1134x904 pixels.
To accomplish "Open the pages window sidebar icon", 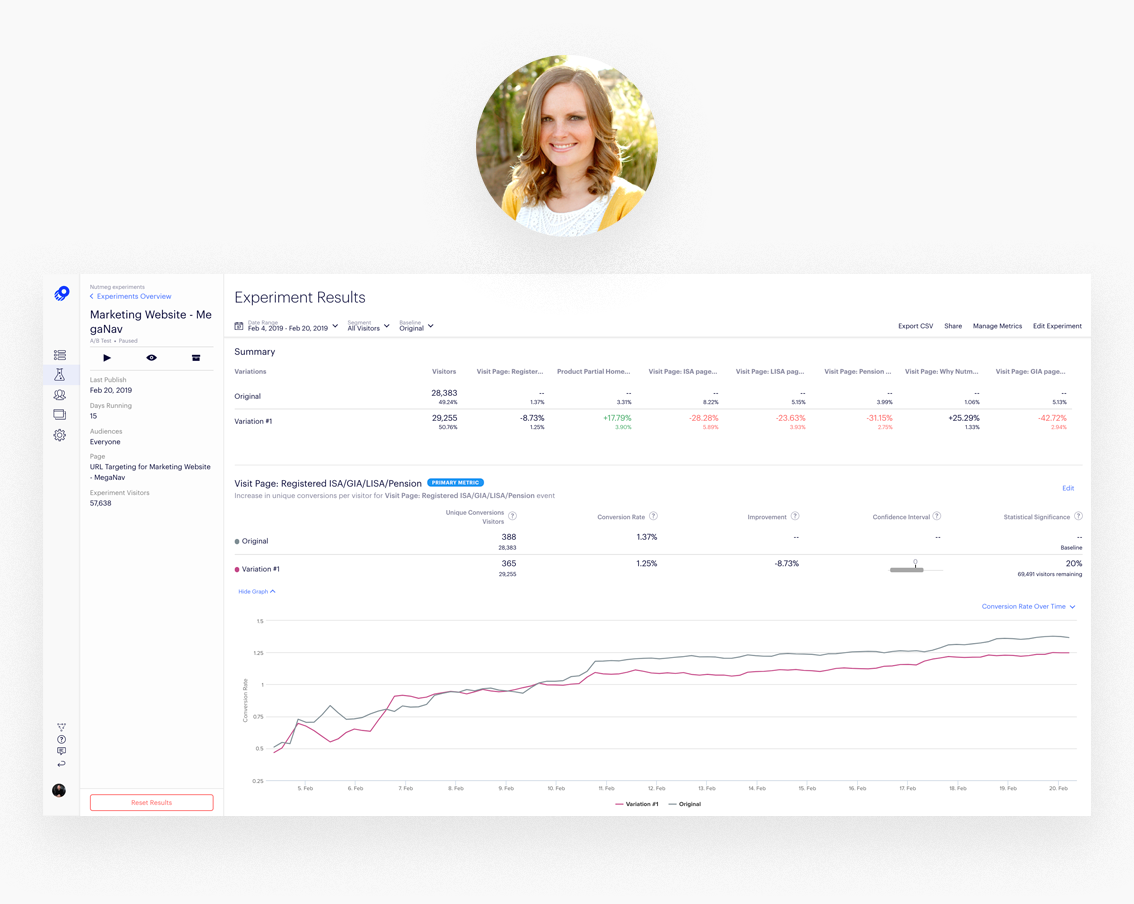I will 60,414.
